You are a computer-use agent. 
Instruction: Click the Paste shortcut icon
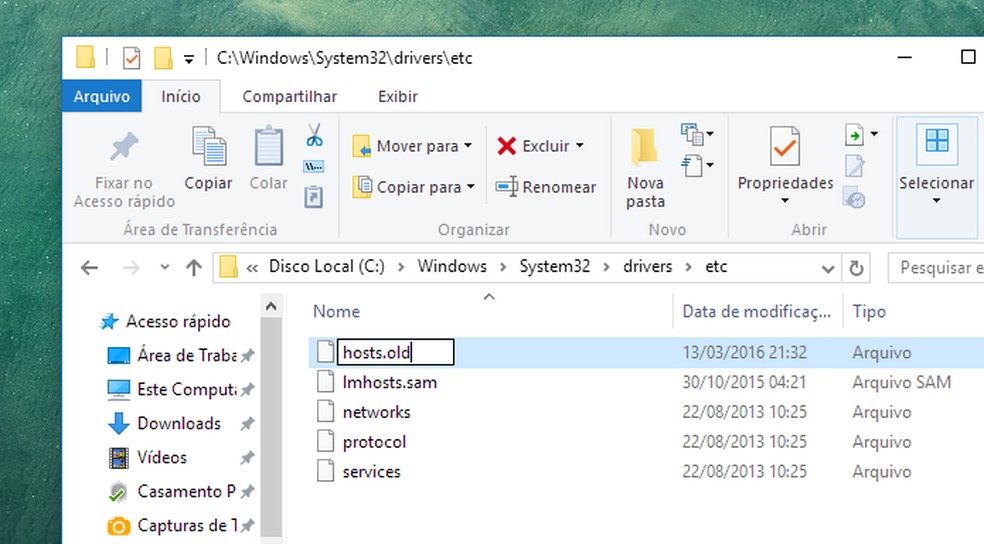tap(314, 196)
